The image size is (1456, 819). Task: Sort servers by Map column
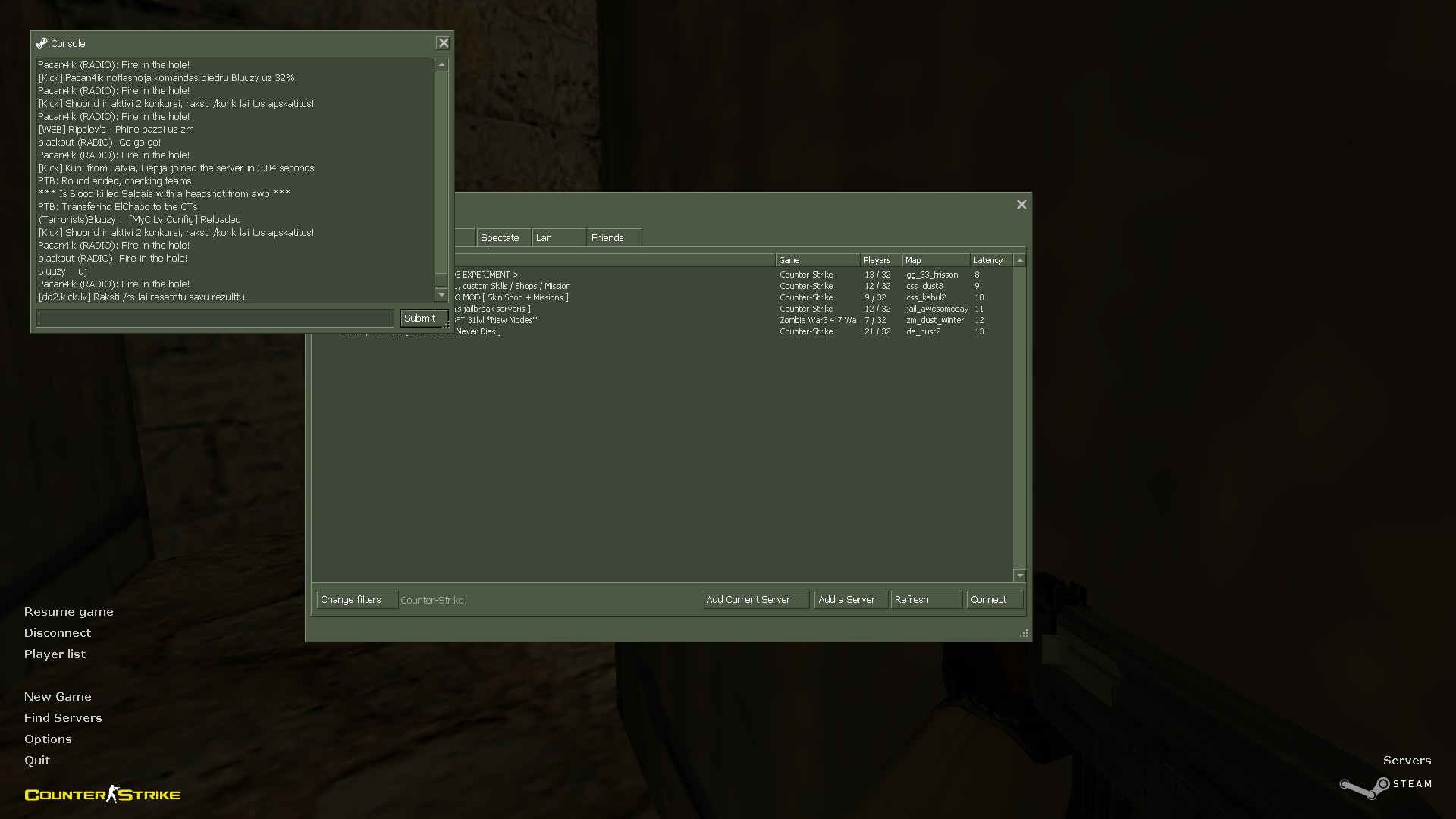click(x=937, y=260)
